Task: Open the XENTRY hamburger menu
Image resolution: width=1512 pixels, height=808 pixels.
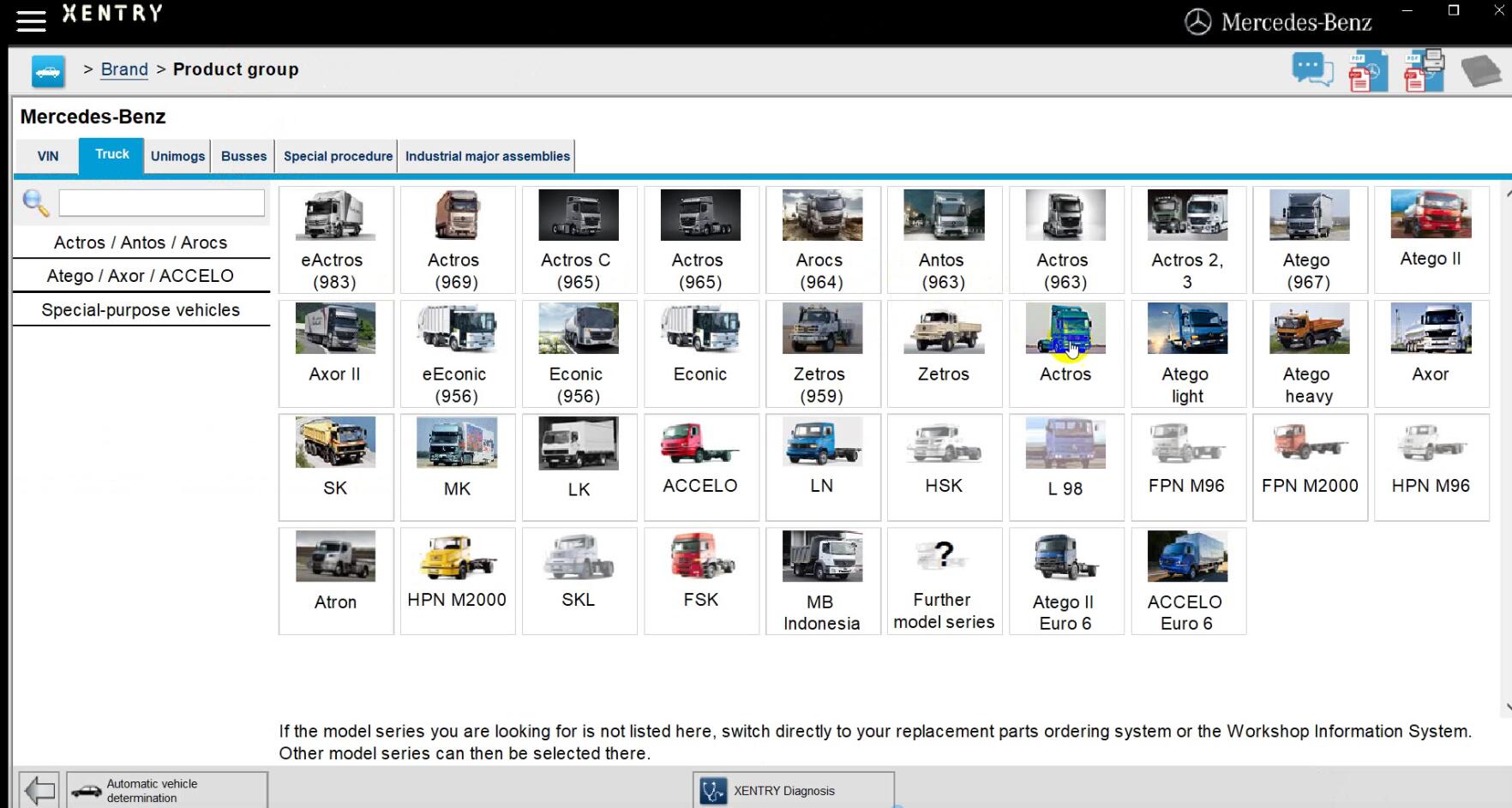Action: 31,21
